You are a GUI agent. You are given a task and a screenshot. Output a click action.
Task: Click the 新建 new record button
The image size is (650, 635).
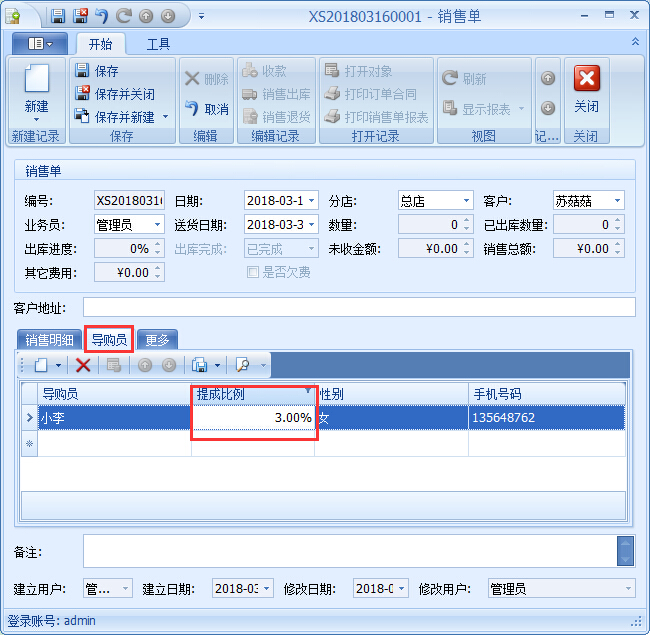[x=36, y=90]
